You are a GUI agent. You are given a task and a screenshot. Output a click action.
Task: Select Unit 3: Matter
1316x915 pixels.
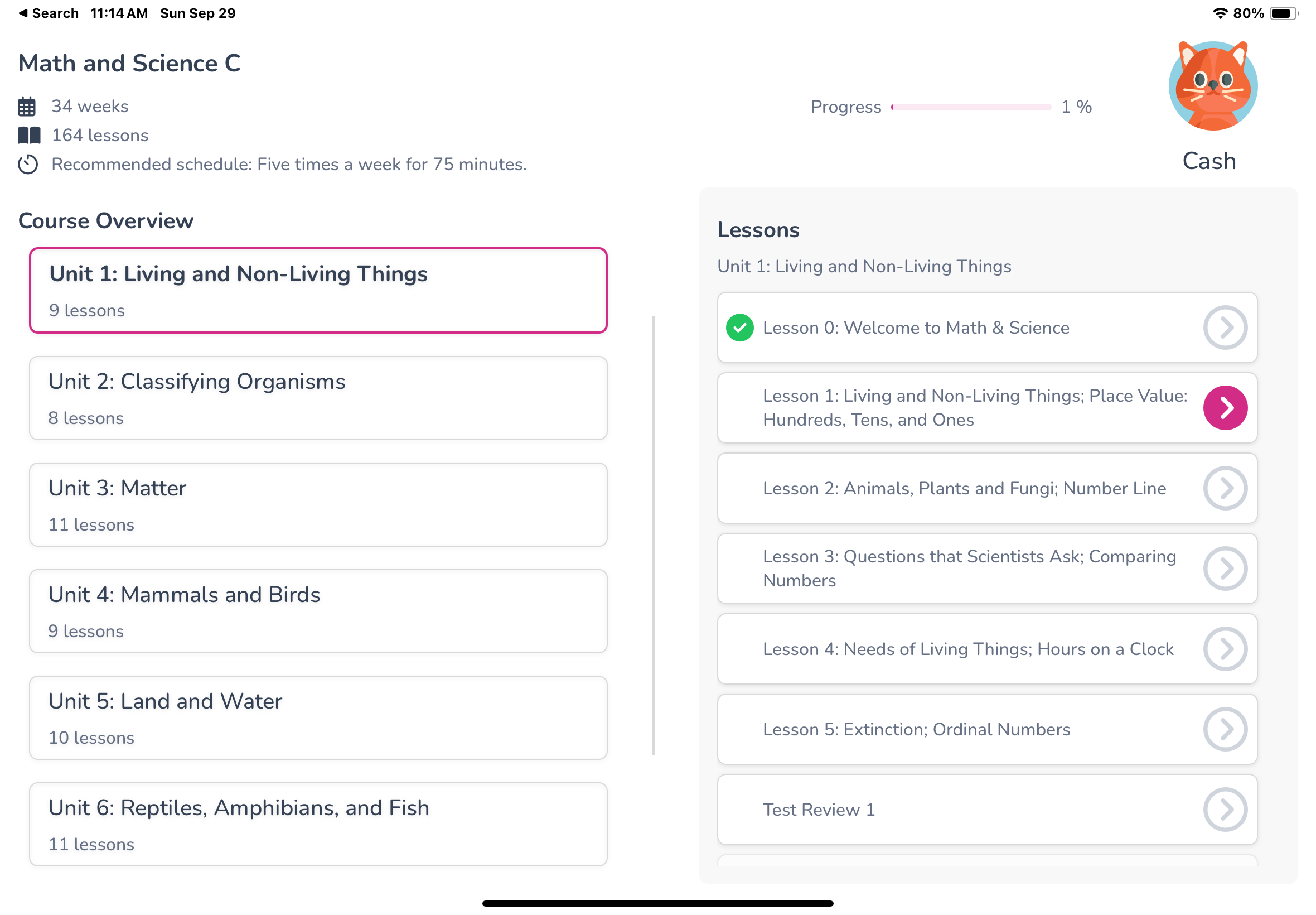tap(318, 505)
